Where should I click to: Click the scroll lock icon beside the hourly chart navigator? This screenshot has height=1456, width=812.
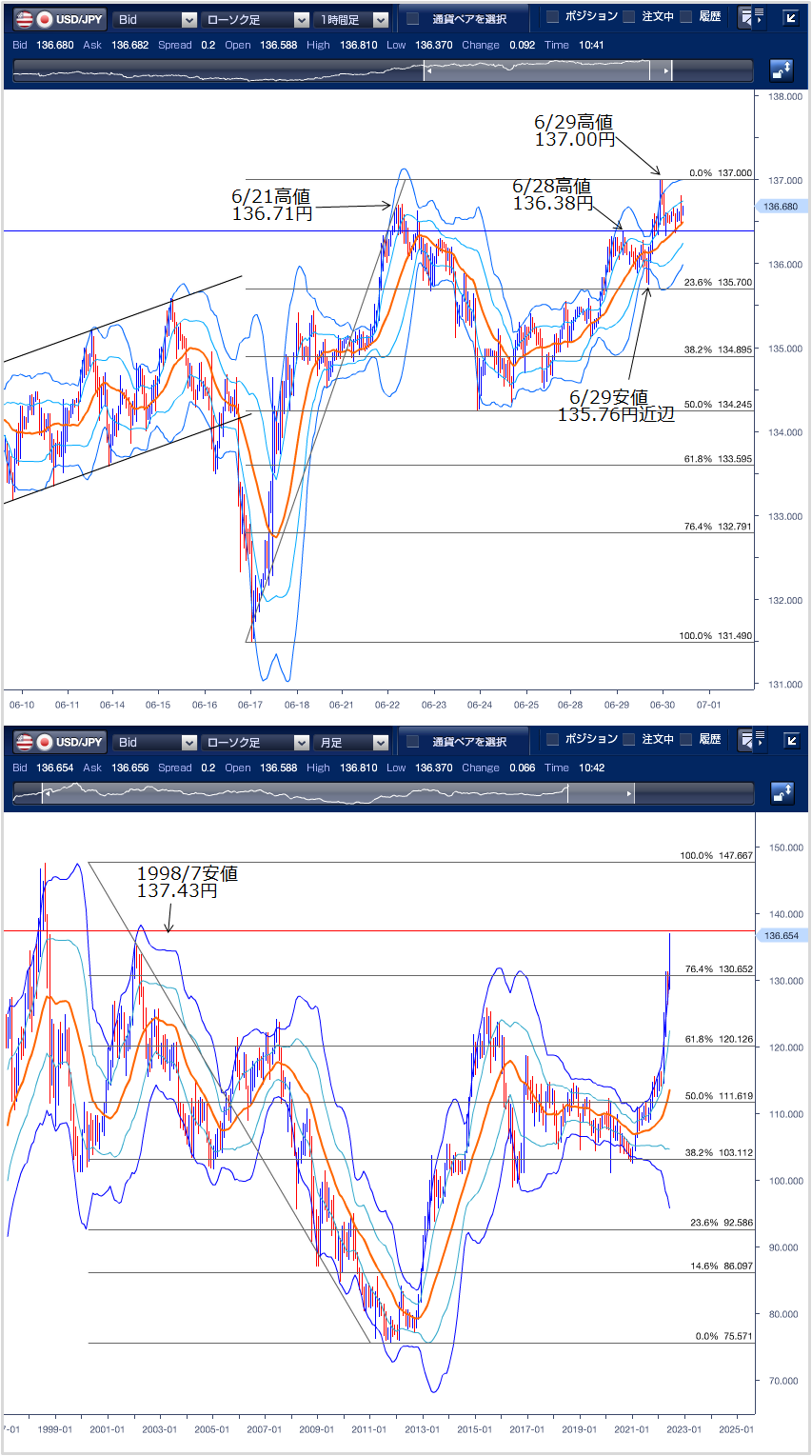coord(781,70)
